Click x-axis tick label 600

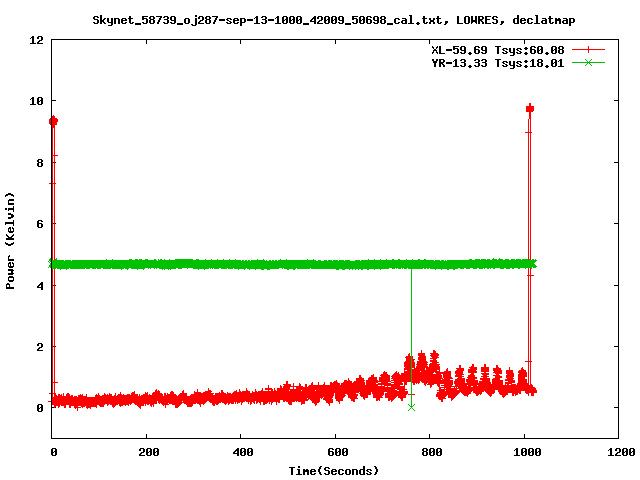[x=338, y=452]
